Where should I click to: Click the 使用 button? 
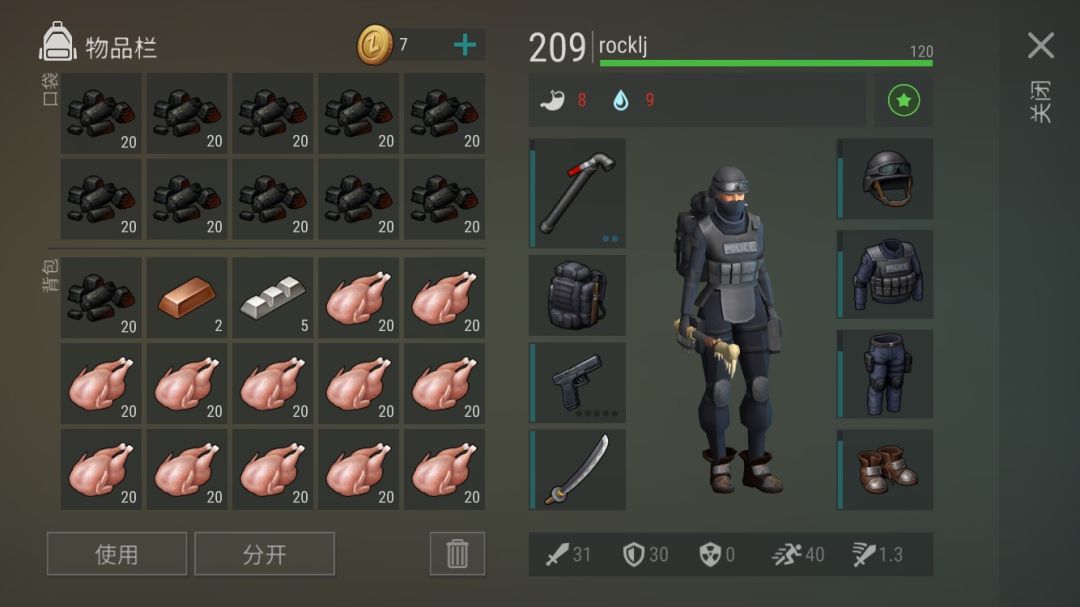click(x=116, y=553)
